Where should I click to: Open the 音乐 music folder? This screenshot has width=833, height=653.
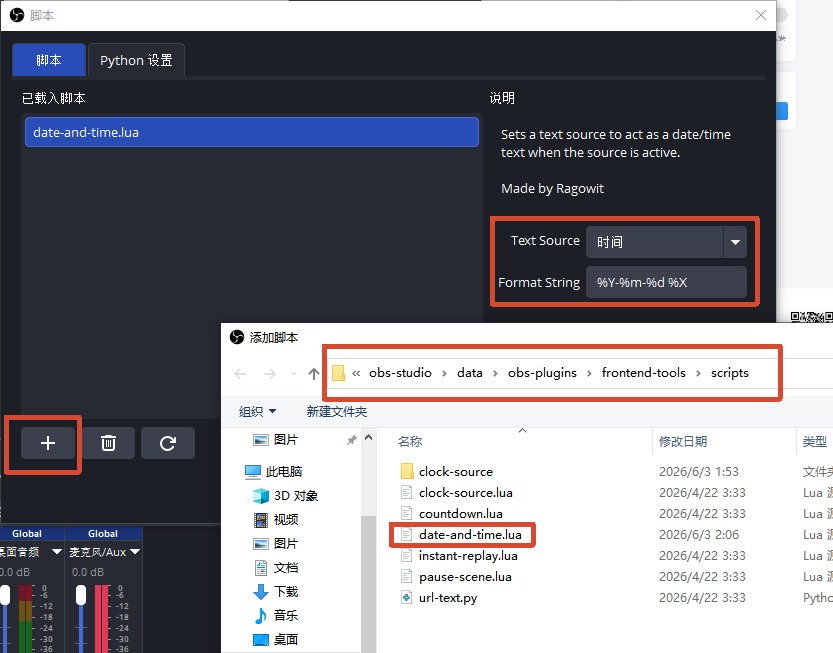pos(276,615)
